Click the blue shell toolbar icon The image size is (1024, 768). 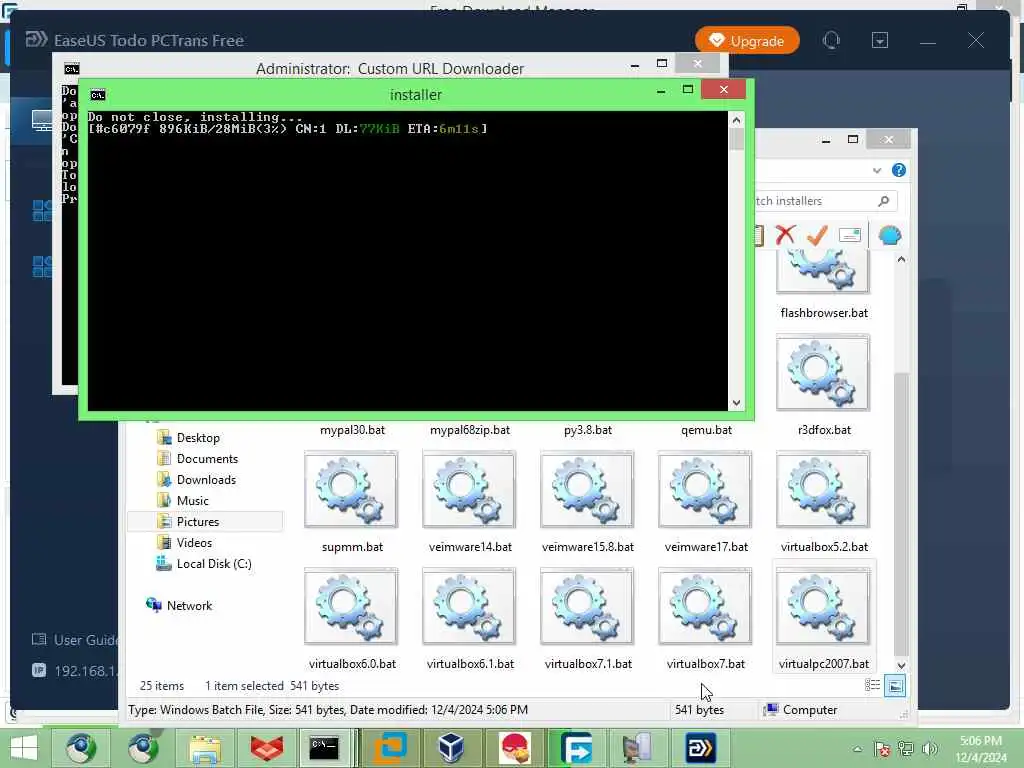pos(889,235)
